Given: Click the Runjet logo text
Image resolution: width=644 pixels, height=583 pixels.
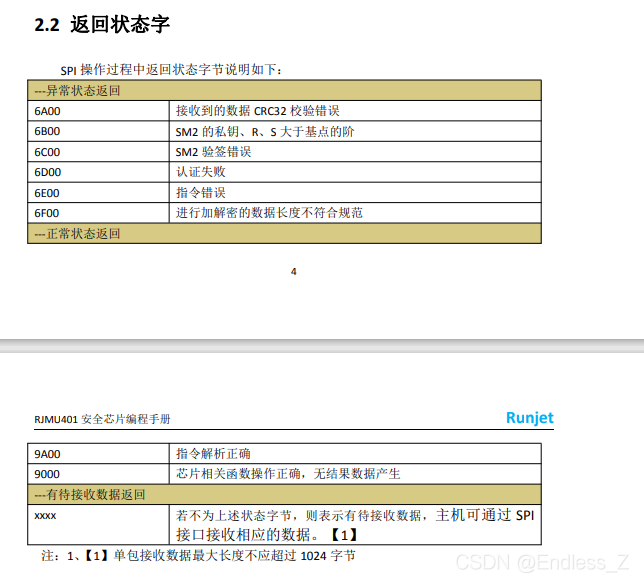Looking at the screenshot, I should 529,417.
